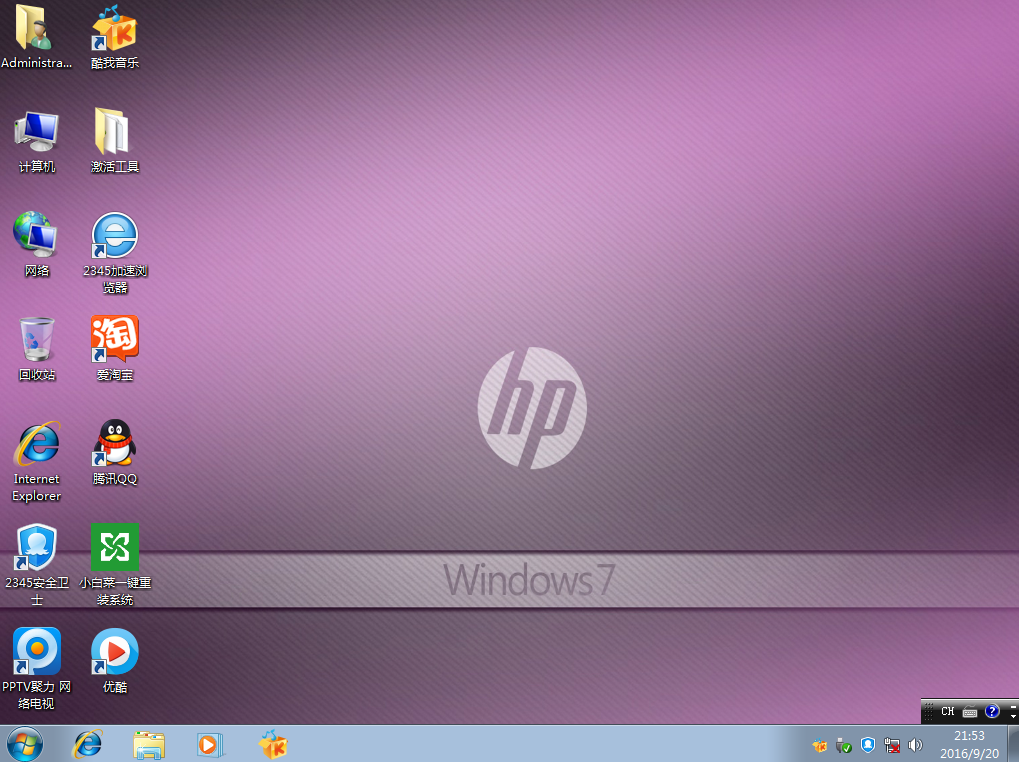Launch 腾讯QQ desktop shortcut
1019x762 pixels.
point(115,453)
